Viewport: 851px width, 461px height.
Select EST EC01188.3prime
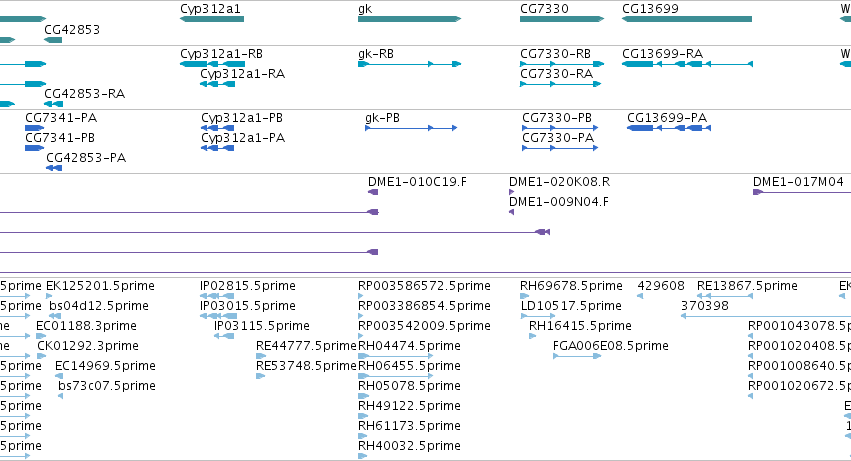pyautogui.click(x=86, y=326)
